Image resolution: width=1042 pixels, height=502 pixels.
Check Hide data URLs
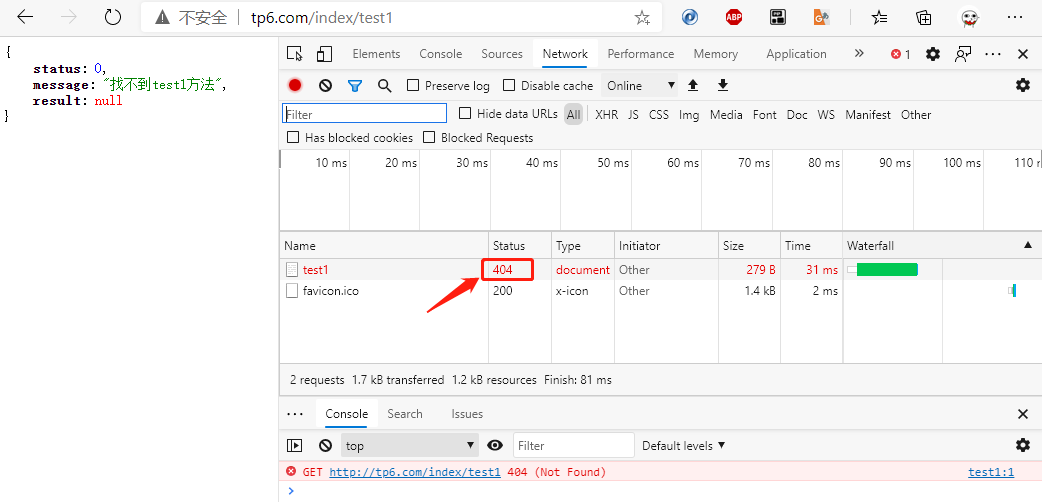point(465,114)
